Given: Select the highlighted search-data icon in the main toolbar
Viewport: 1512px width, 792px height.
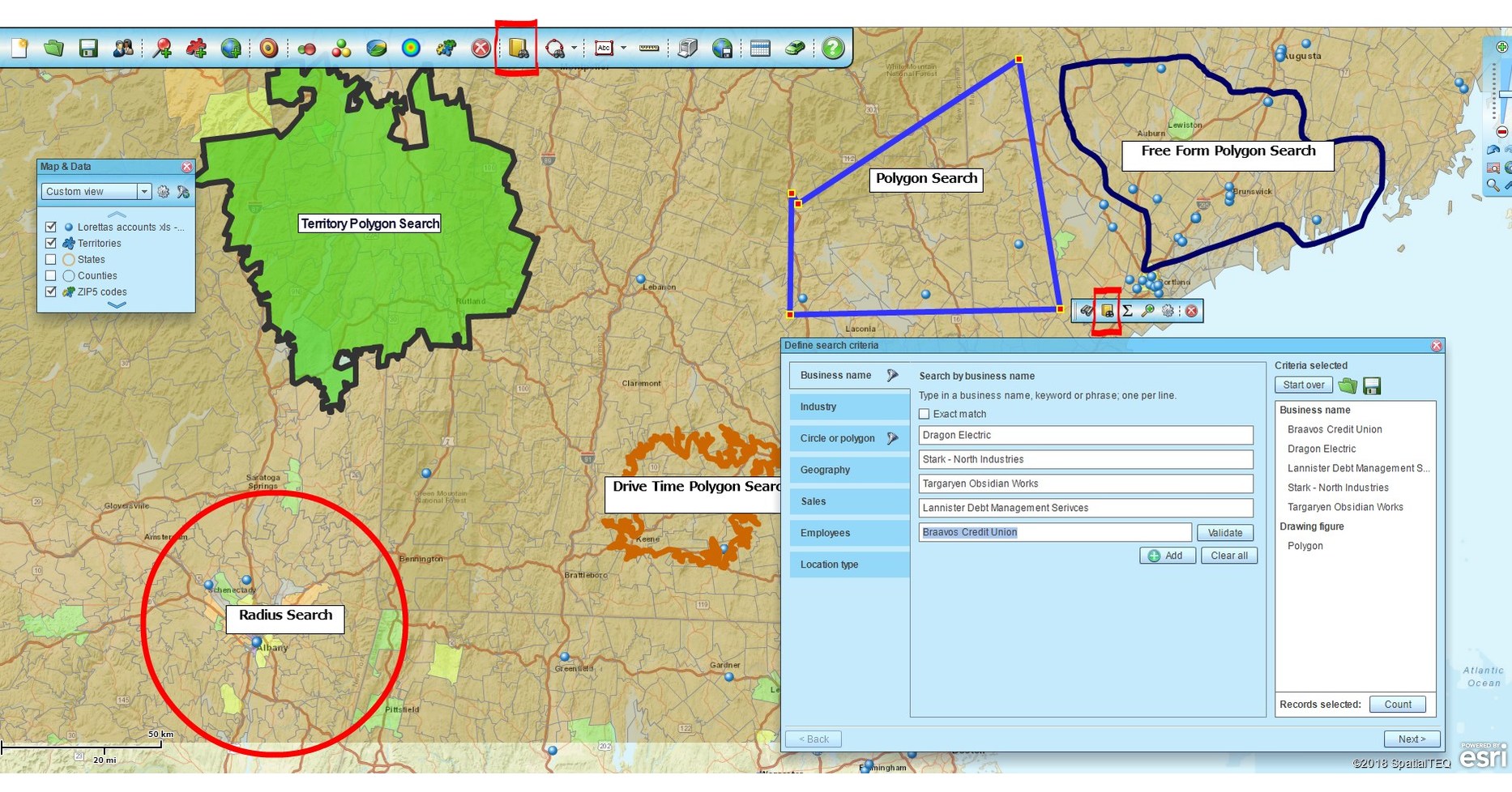Looking at the screenshot, I should click(519, 48).
